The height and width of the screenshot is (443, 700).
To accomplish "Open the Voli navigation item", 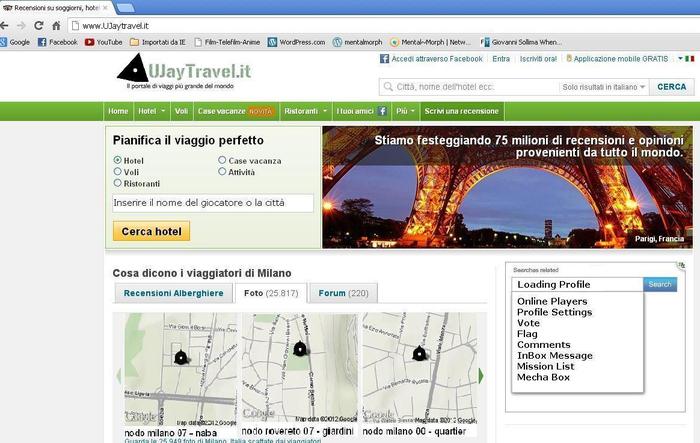I will (181, 111).
